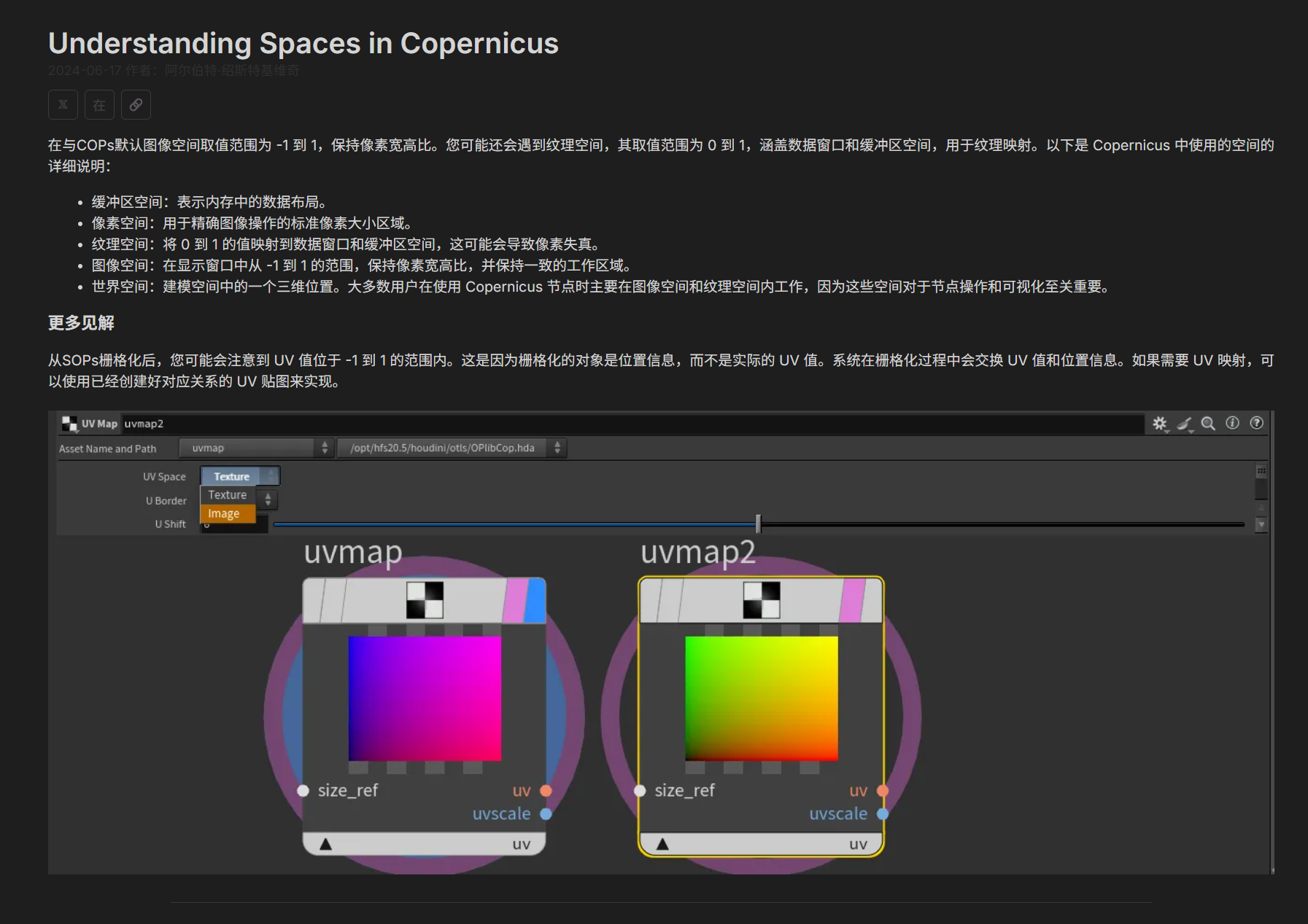The width and height of the screenshot is (1308, 924).
Task: Toggle the pink template flag on uvmap node
Action: pyautogui.click(x=516, y=601)
